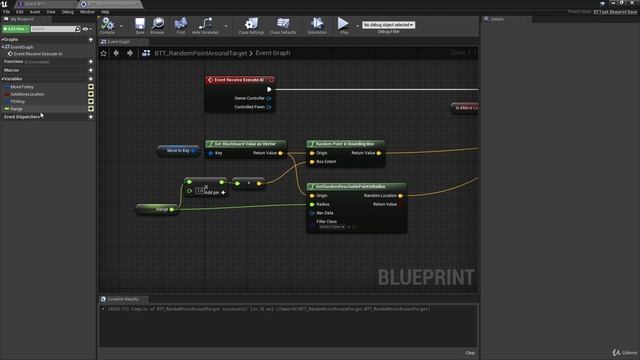Open Class Defaults from toolbar
Viewport: 640px width, 360px height.
283,26
